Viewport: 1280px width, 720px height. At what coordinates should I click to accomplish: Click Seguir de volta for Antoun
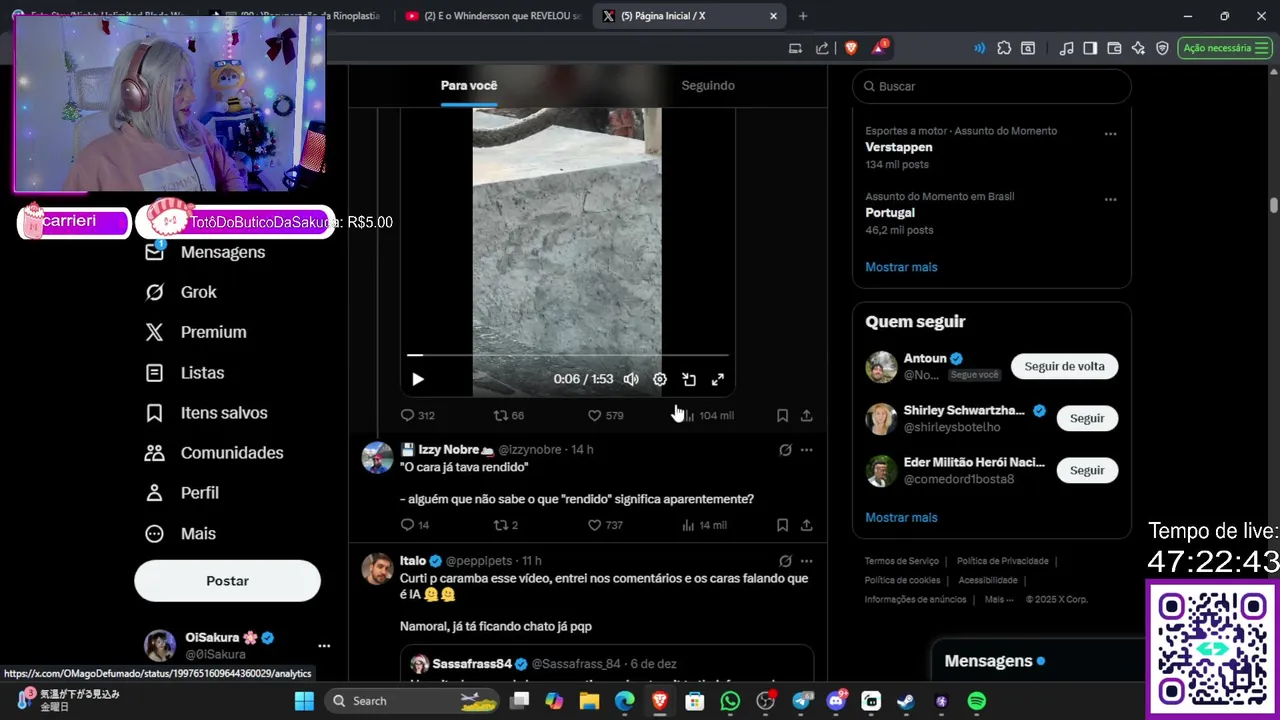coord(1064,366)
